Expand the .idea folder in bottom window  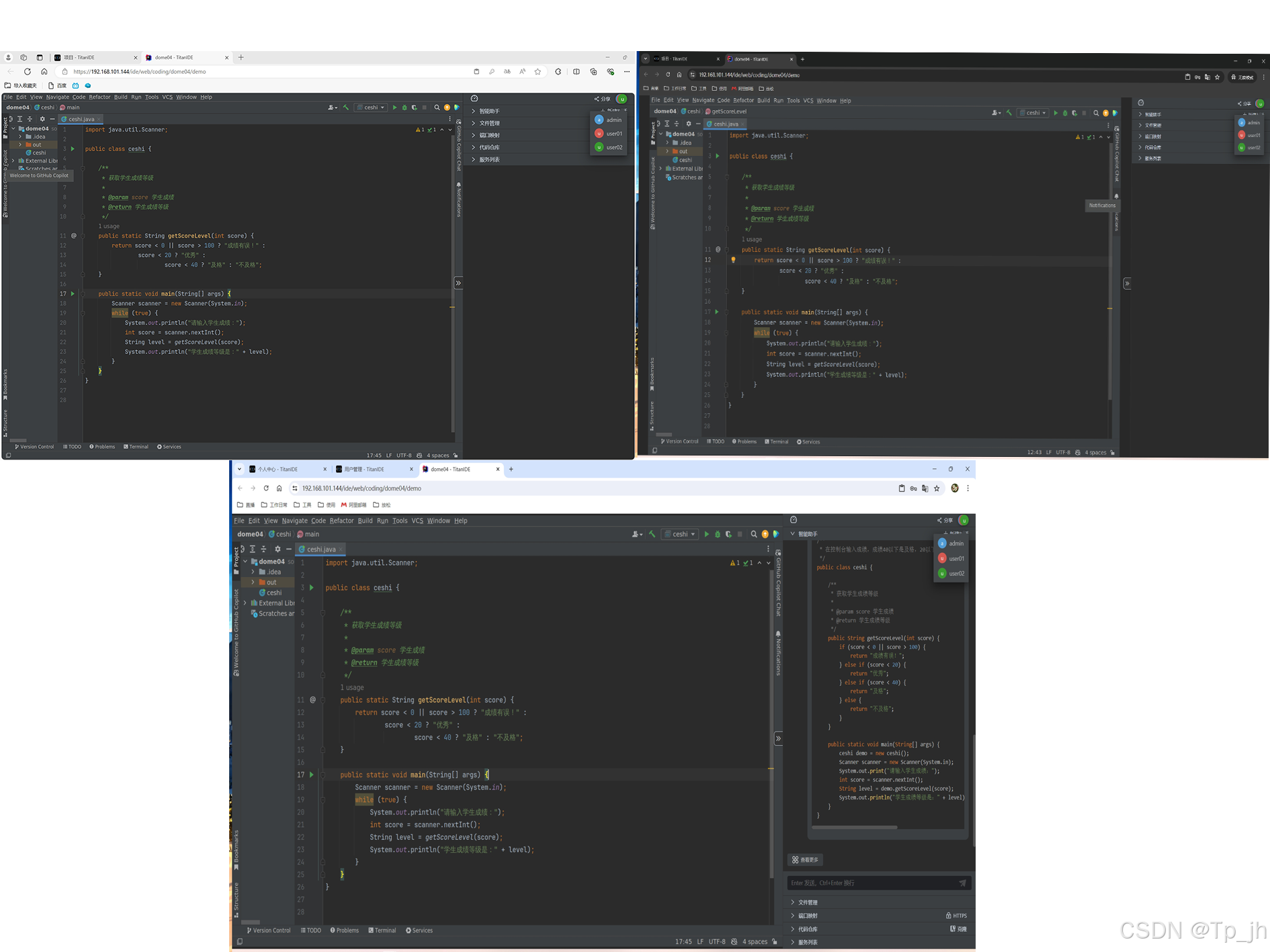click(253, 572)
